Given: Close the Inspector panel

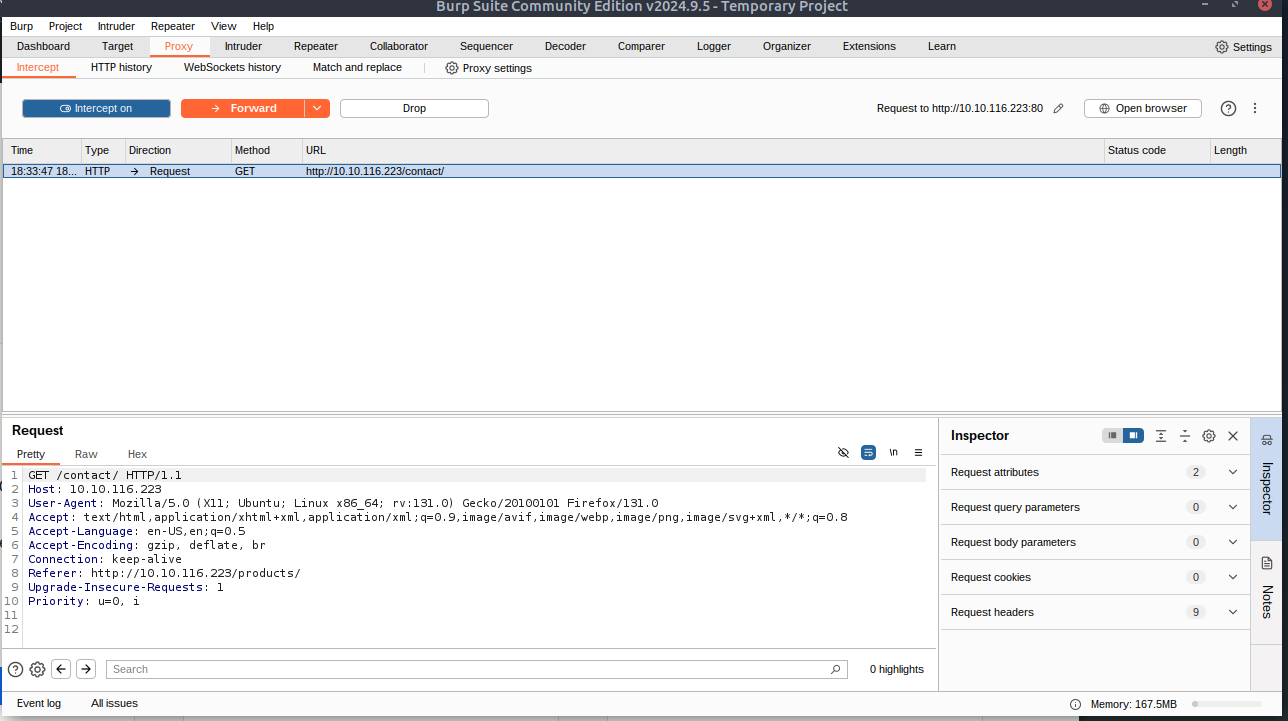Looking at the screenshot, I should [1233, 436].
